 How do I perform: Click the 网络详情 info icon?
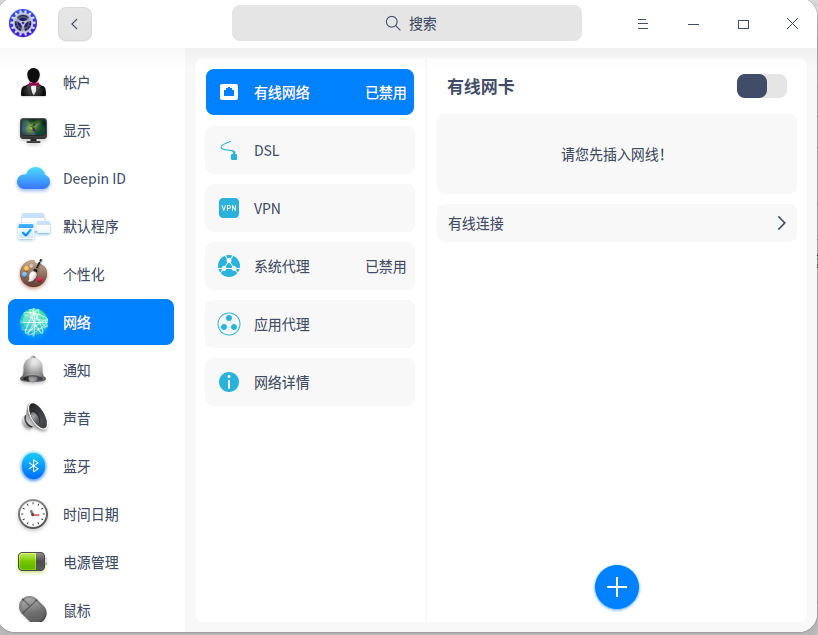pos(228,382)
